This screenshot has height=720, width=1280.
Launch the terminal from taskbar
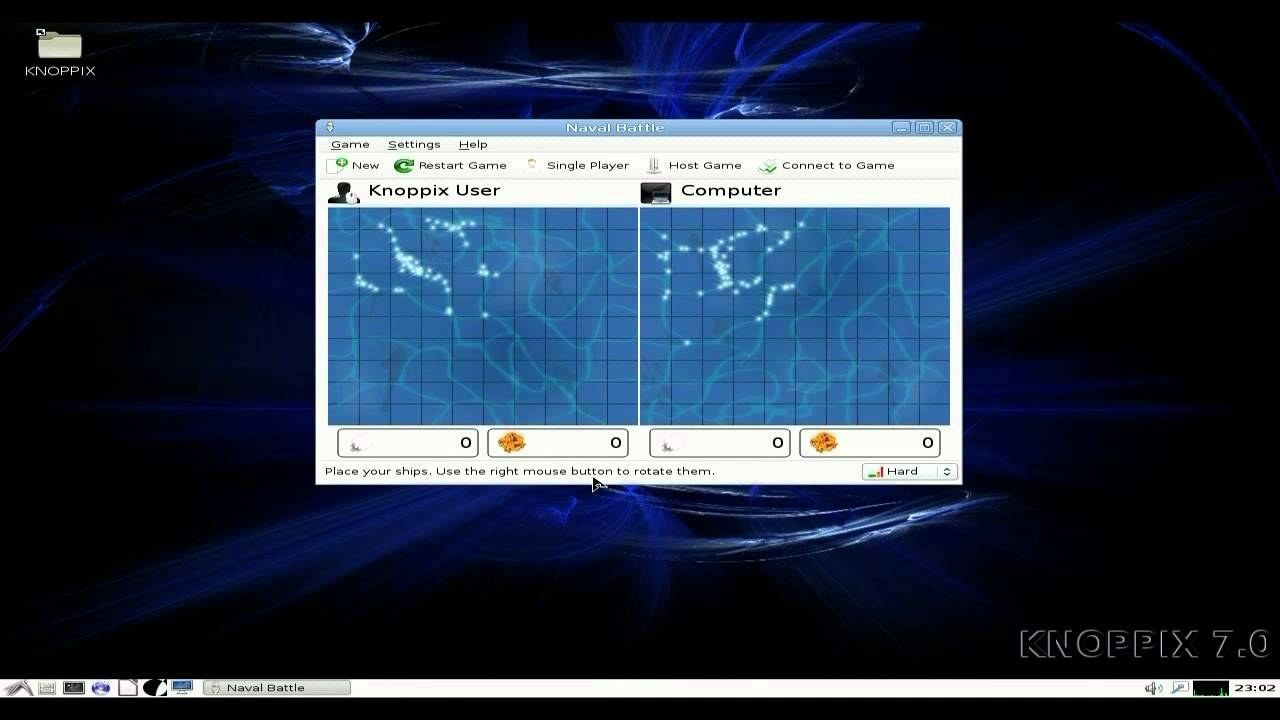[x=74, y=688]
